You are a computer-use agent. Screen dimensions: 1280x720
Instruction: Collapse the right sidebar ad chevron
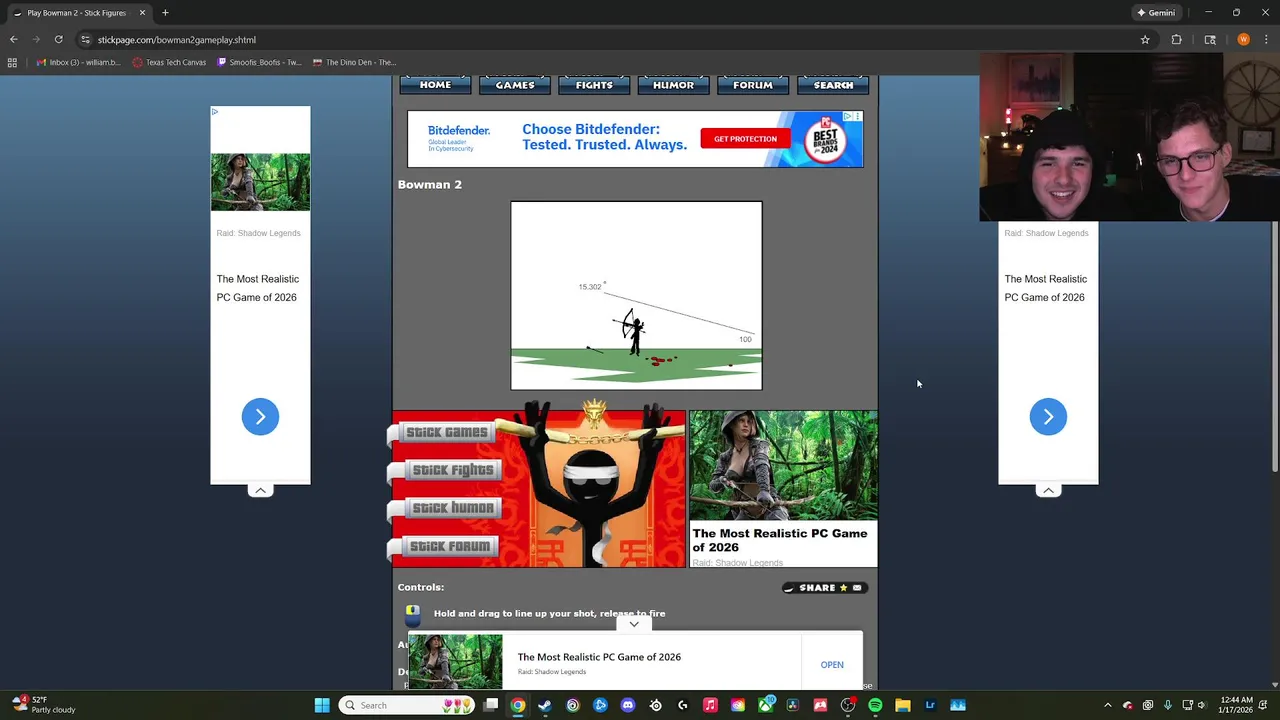point(1048,490)
